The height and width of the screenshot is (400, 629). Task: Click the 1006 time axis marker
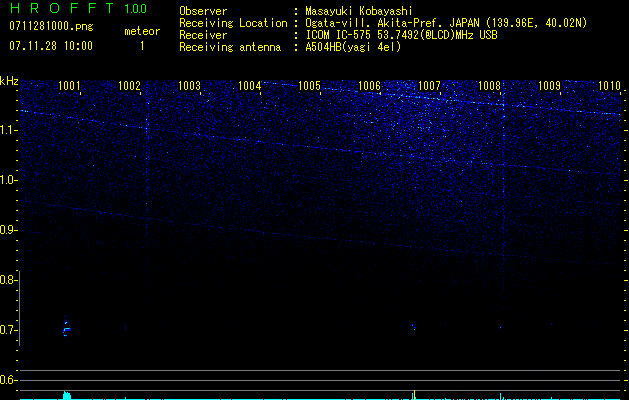tap(369, 86)
